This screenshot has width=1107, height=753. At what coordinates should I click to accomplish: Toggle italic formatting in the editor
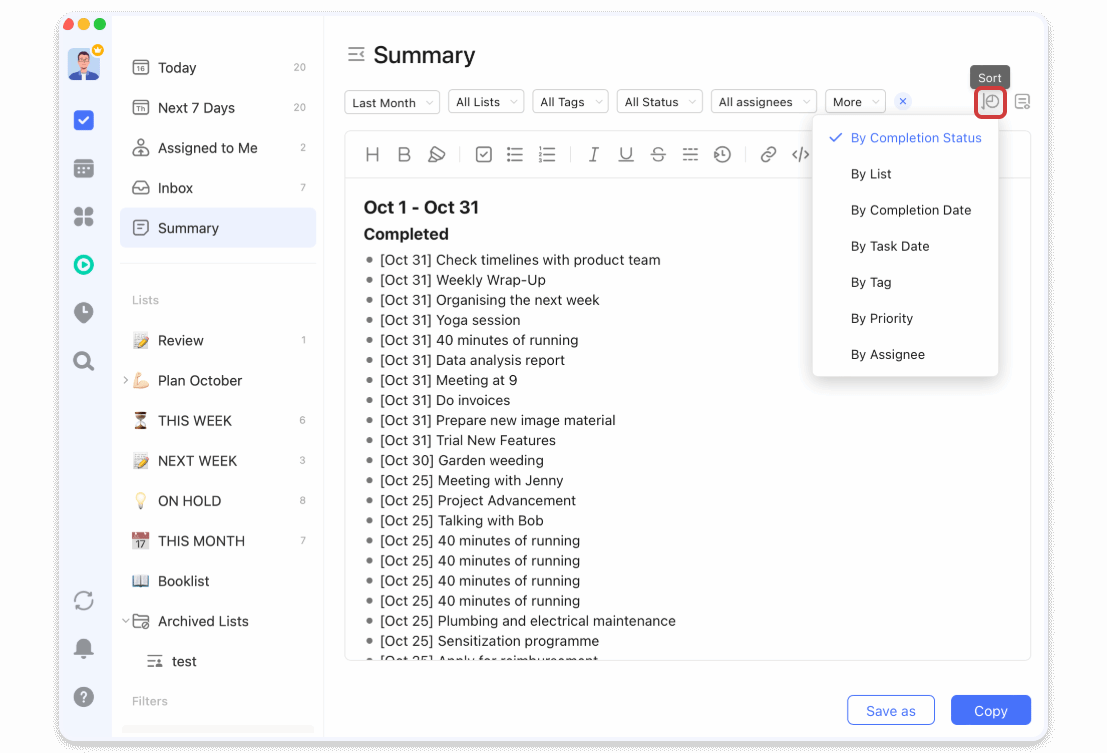[x=594, y=154]
